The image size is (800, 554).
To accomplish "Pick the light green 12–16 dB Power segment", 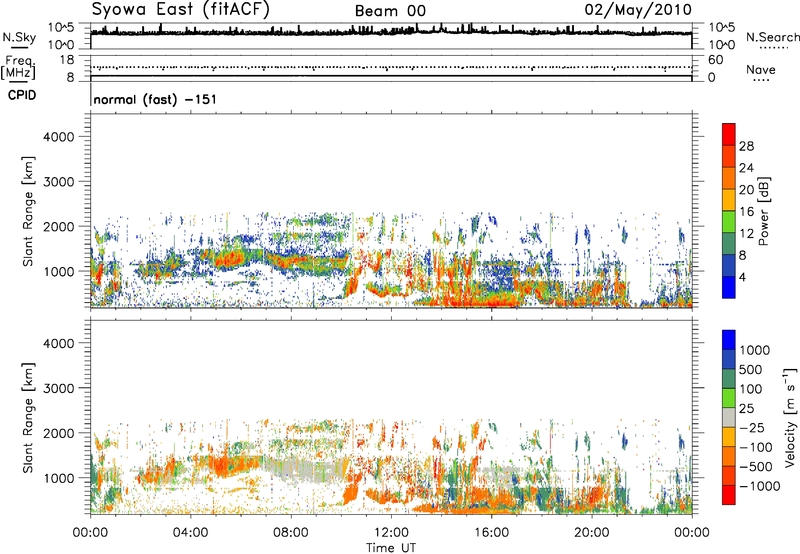I will (729, 222).
